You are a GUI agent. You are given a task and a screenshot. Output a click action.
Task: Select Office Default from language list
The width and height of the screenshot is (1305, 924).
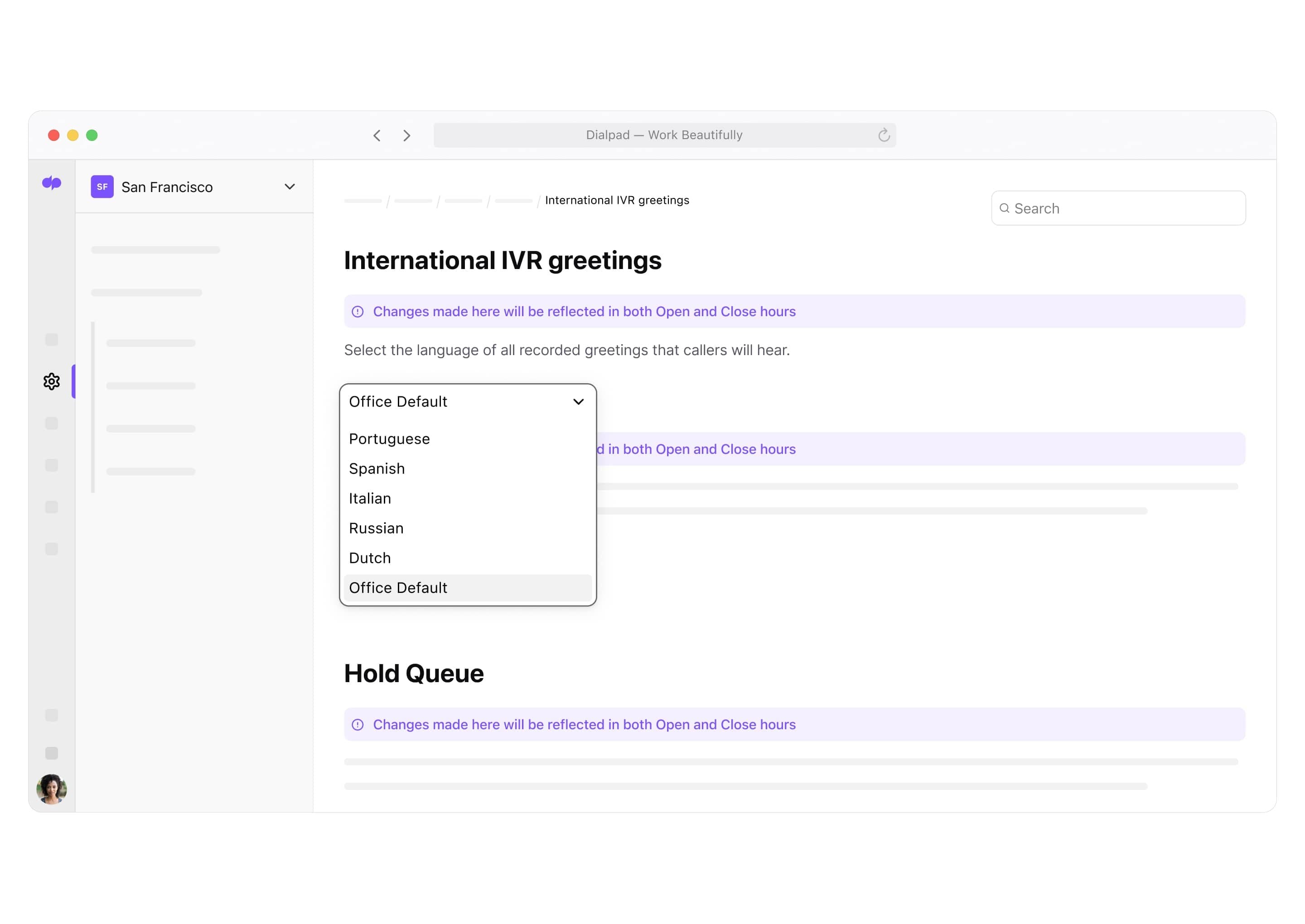(398, 587)
